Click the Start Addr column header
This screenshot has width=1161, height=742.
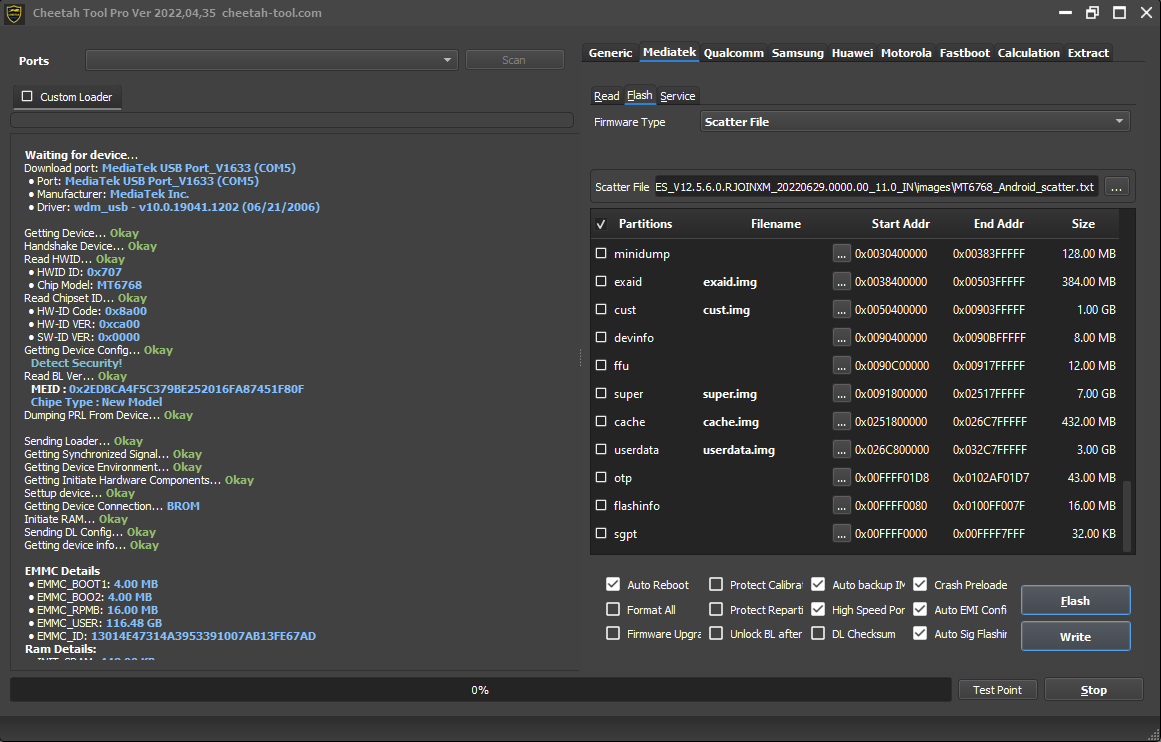pos(900,224)
